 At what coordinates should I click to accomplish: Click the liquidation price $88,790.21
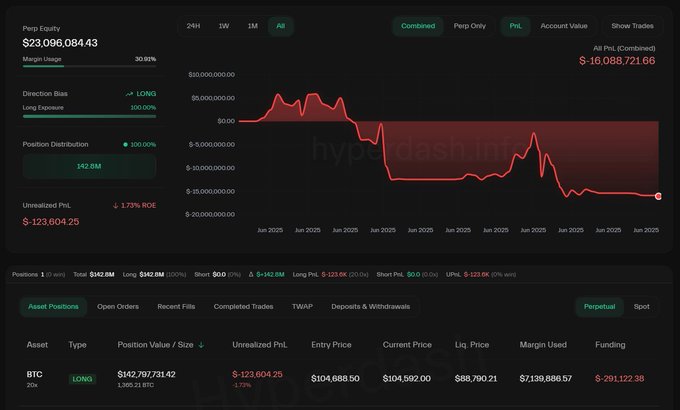(476, 379)
